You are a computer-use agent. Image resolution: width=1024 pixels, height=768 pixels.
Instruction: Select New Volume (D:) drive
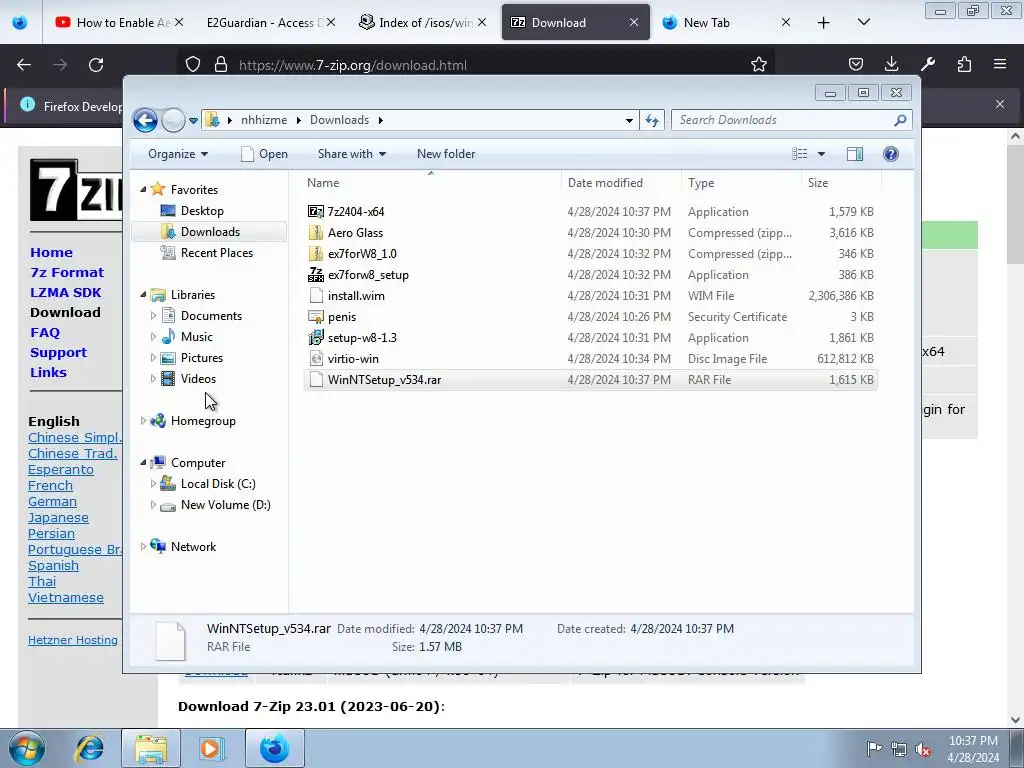(x=225, y=505)
